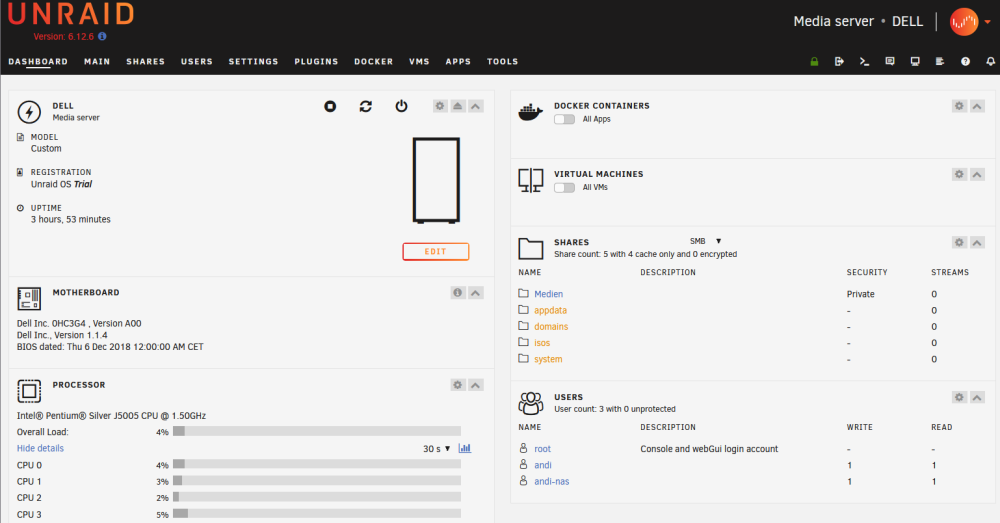
Task: Open the Settings tab
Action: 253,61
